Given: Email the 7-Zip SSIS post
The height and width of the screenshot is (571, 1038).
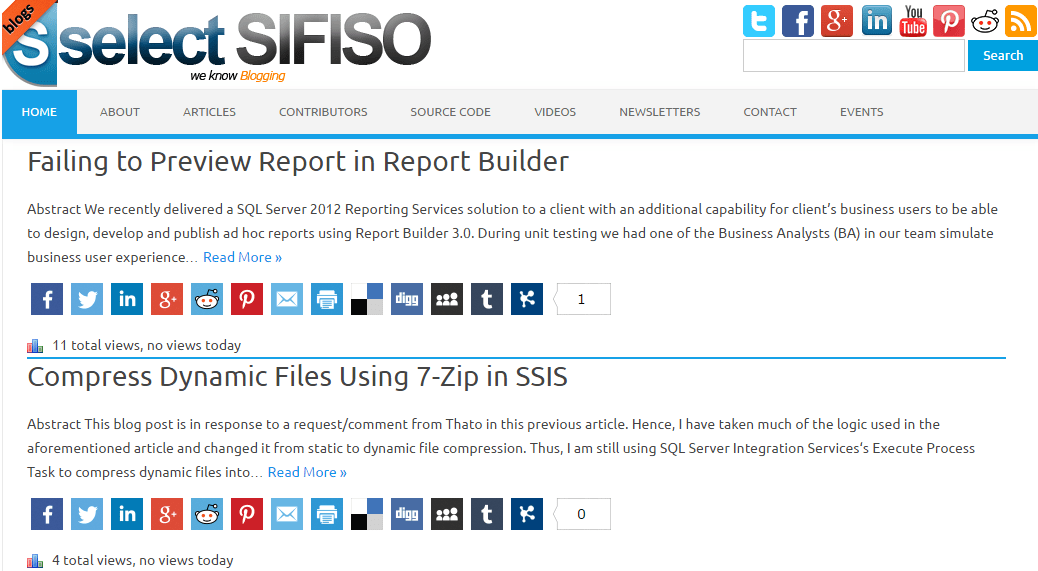Looking at the screenshot, I should click(x=287, y=514).
